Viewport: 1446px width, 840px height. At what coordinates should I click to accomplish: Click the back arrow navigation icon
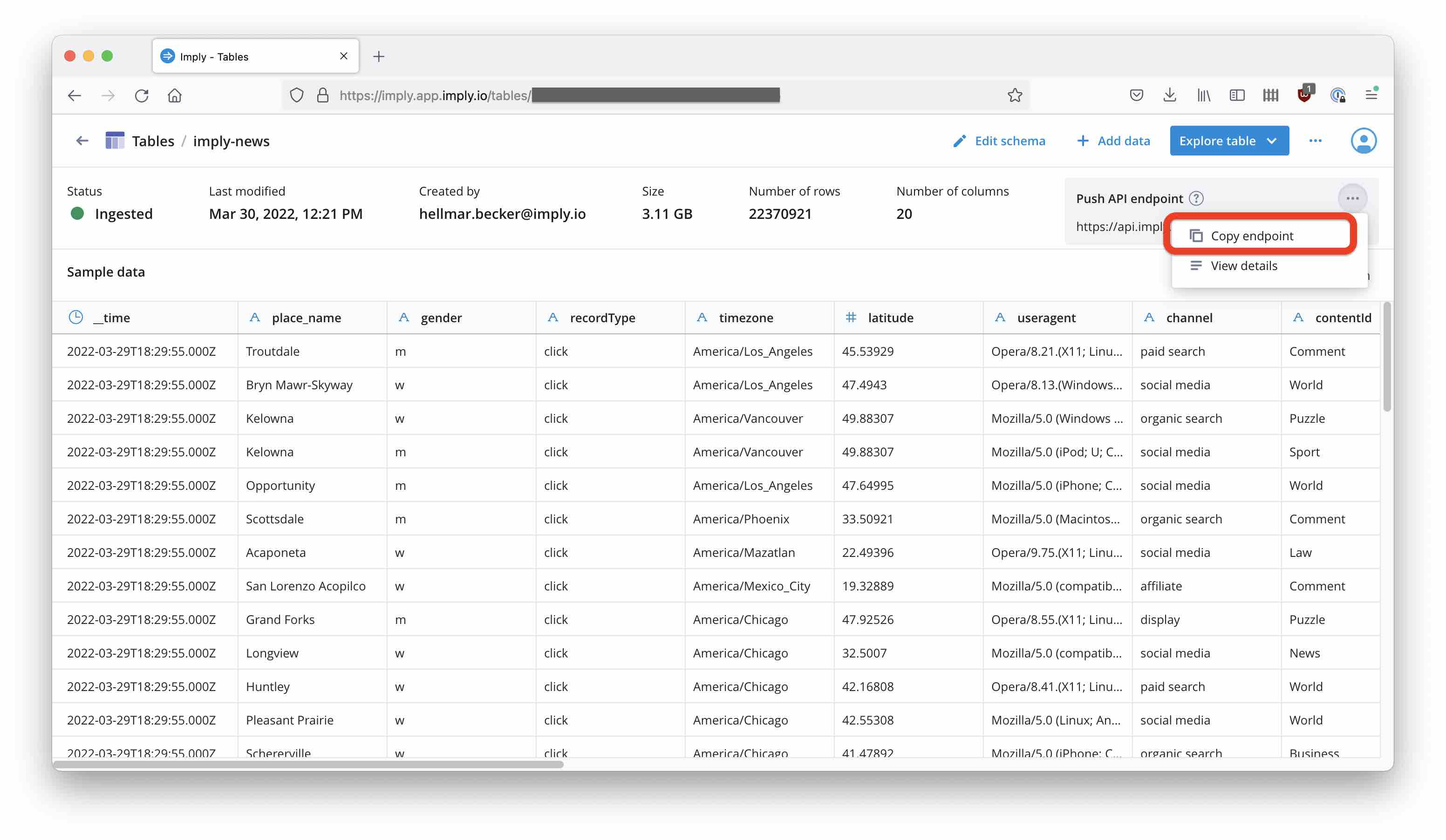[83, 141]
